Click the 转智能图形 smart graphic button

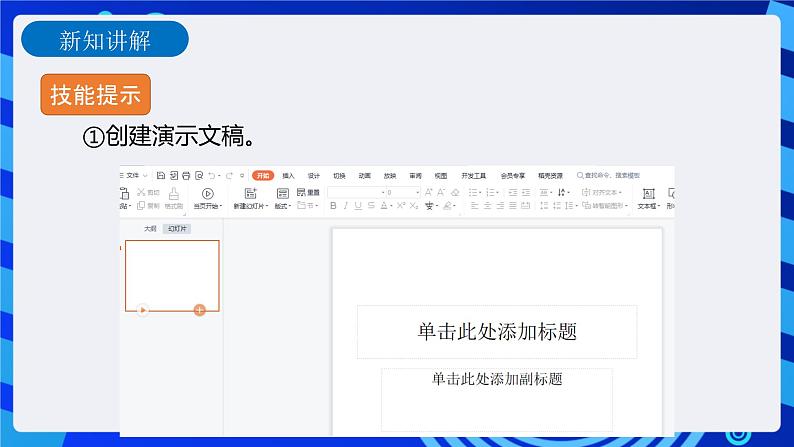pyautogui.click(x=605, y=205)
